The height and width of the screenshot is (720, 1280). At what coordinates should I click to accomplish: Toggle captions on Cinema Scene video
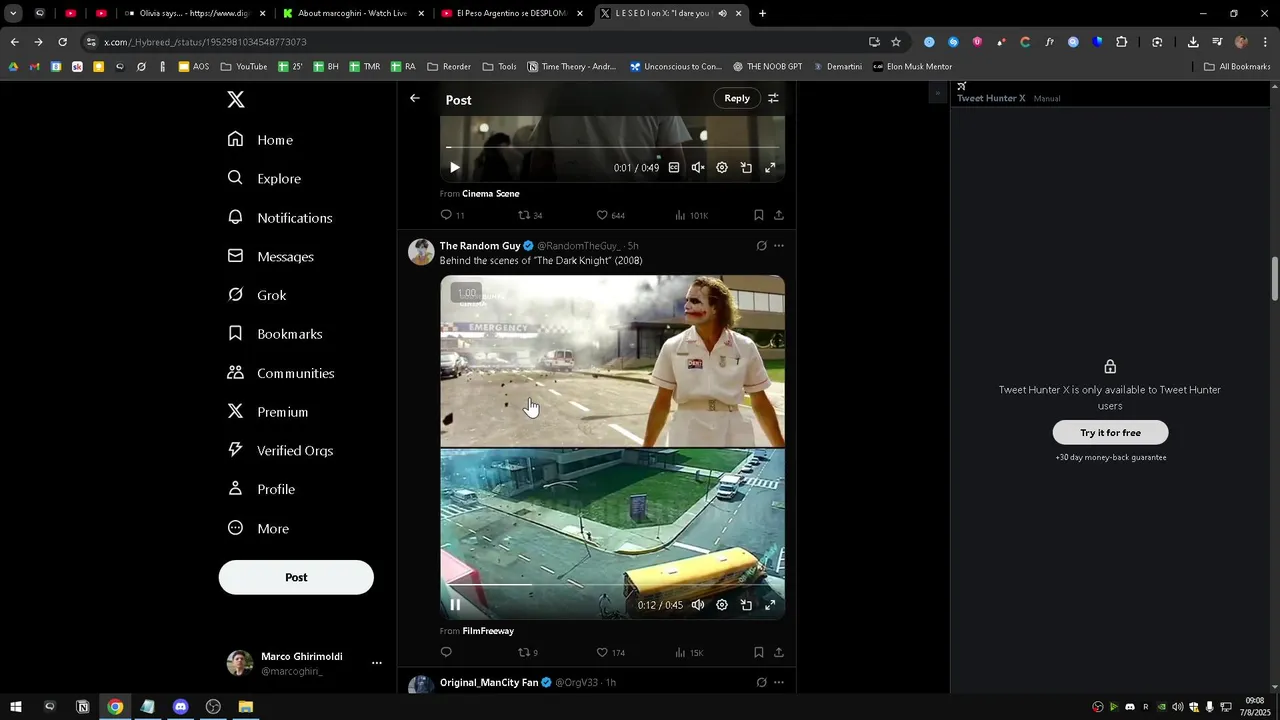(674, 168)
